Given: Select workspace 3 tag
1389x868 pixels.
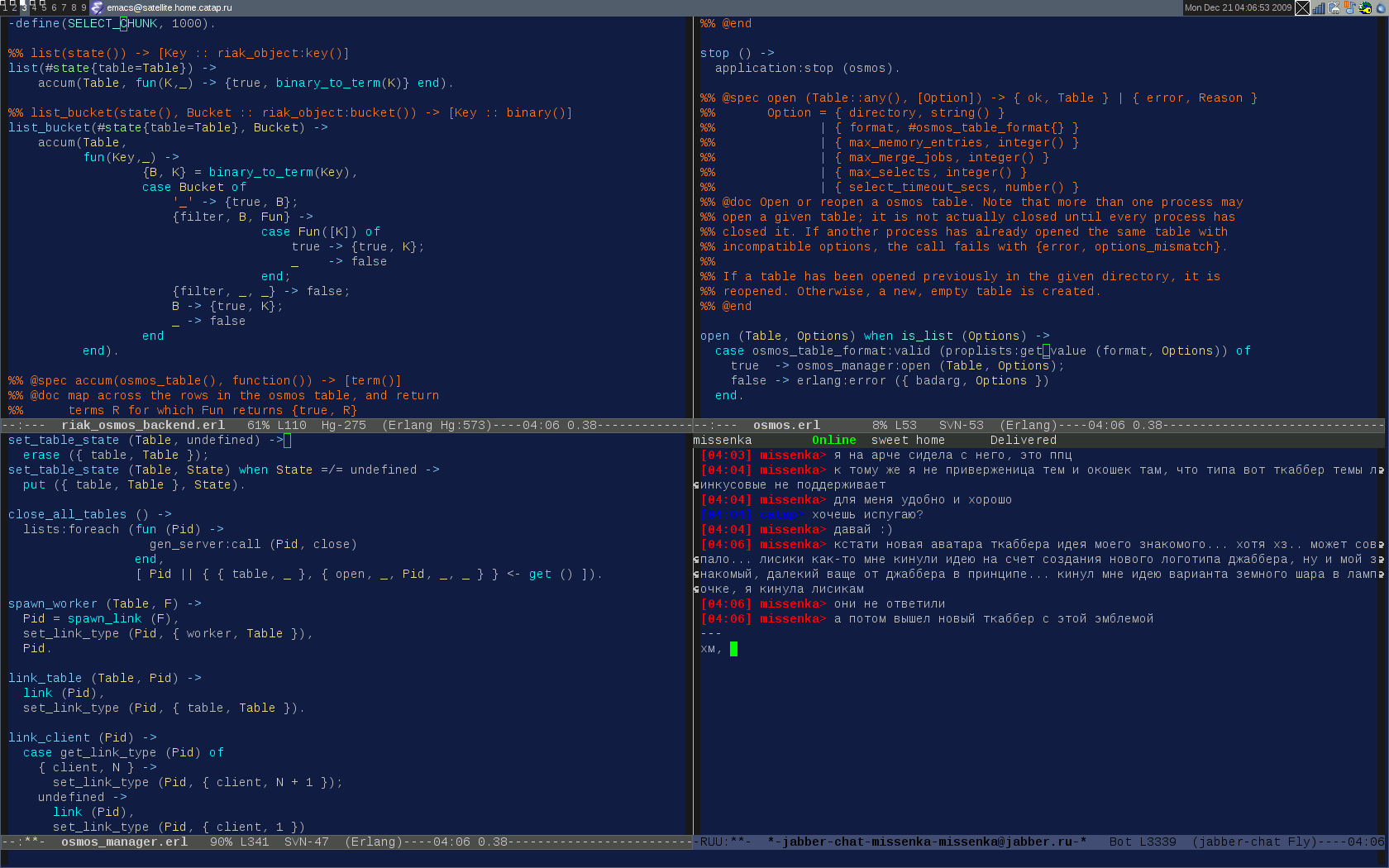Looking at the screenshot, I should click(24, 7).
